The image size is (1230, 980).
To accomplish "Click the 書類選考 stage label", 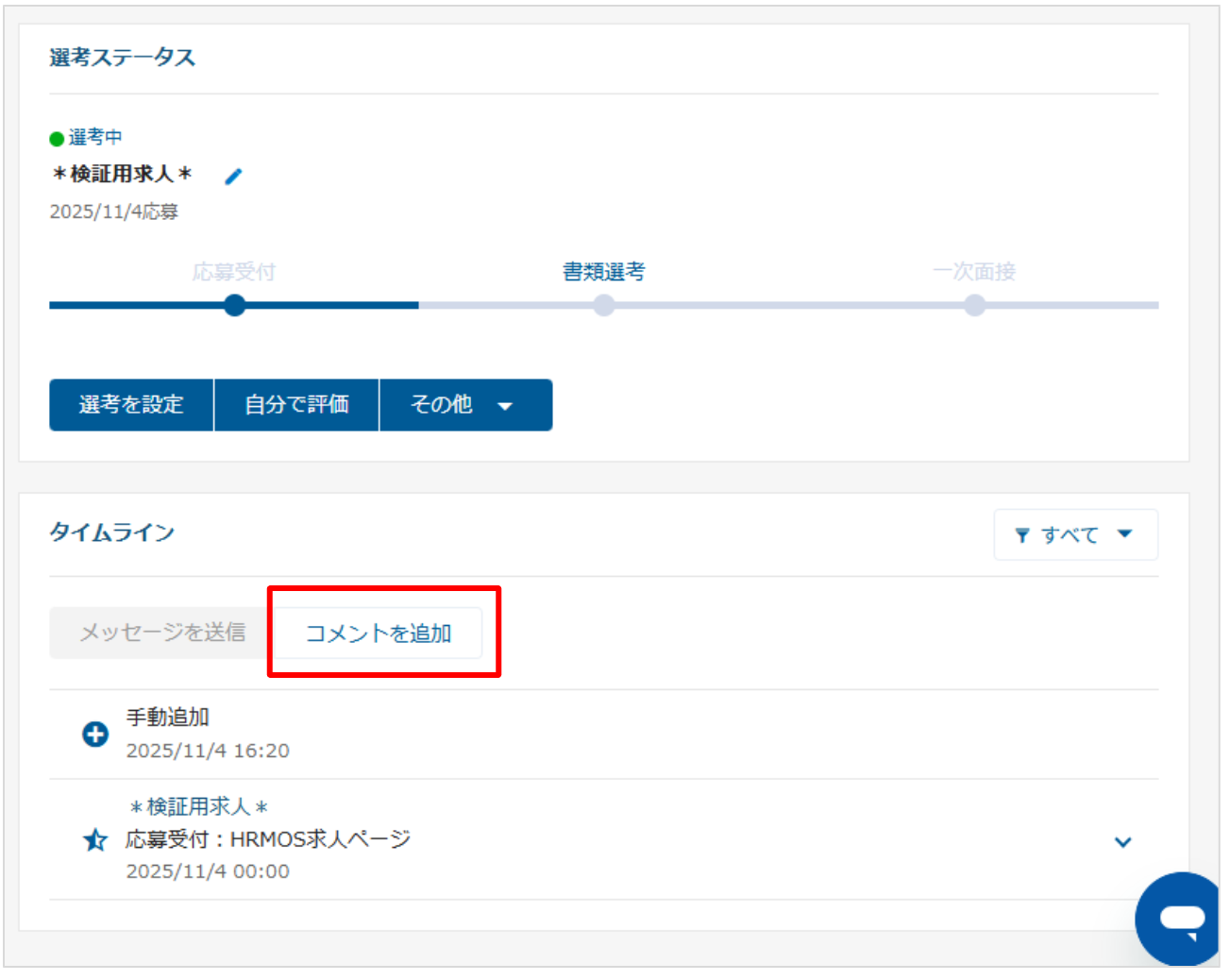I will coord(604,272).
